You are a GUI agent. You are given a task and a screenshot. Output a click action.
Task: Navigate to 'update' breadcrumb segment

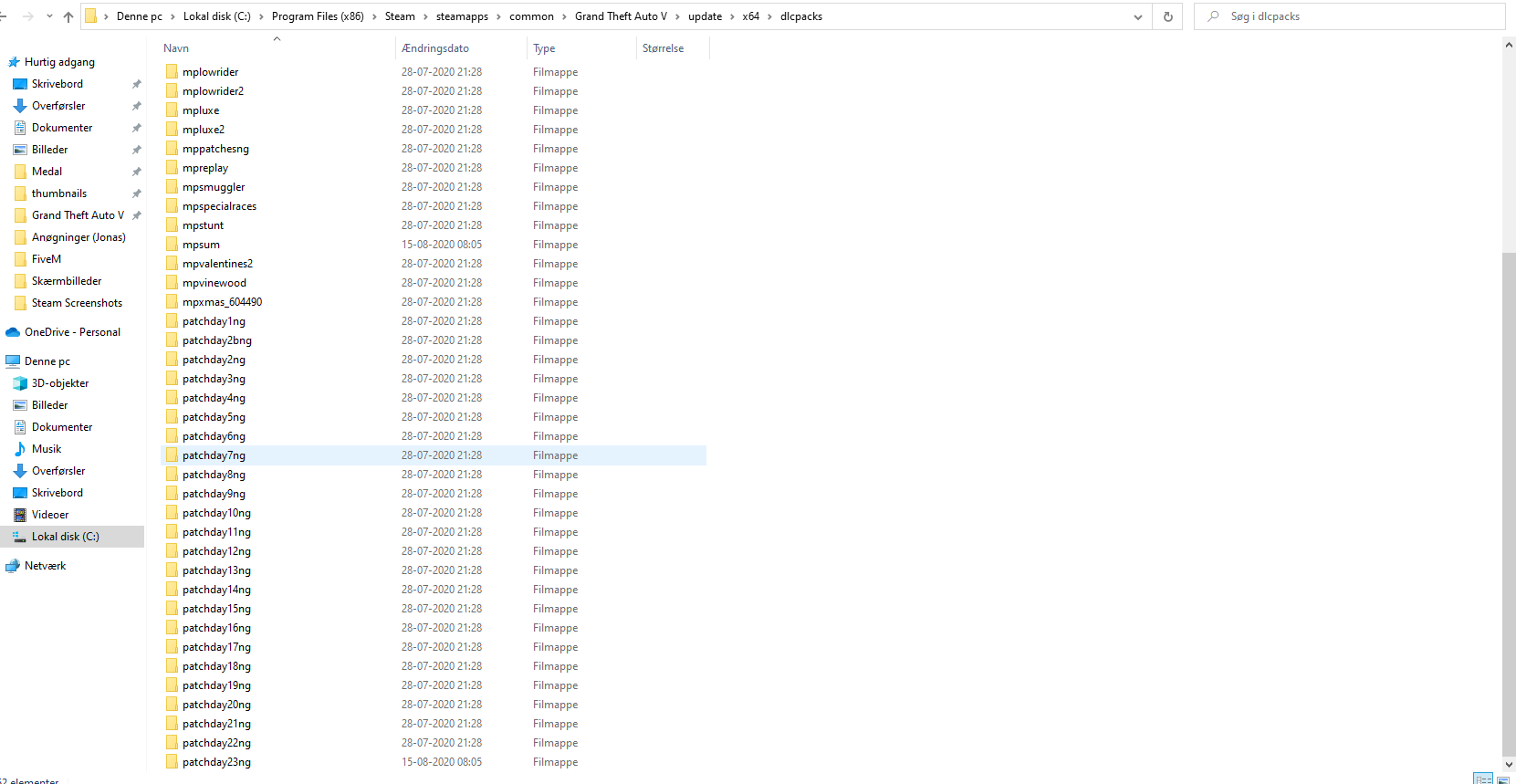coord(705,16)
